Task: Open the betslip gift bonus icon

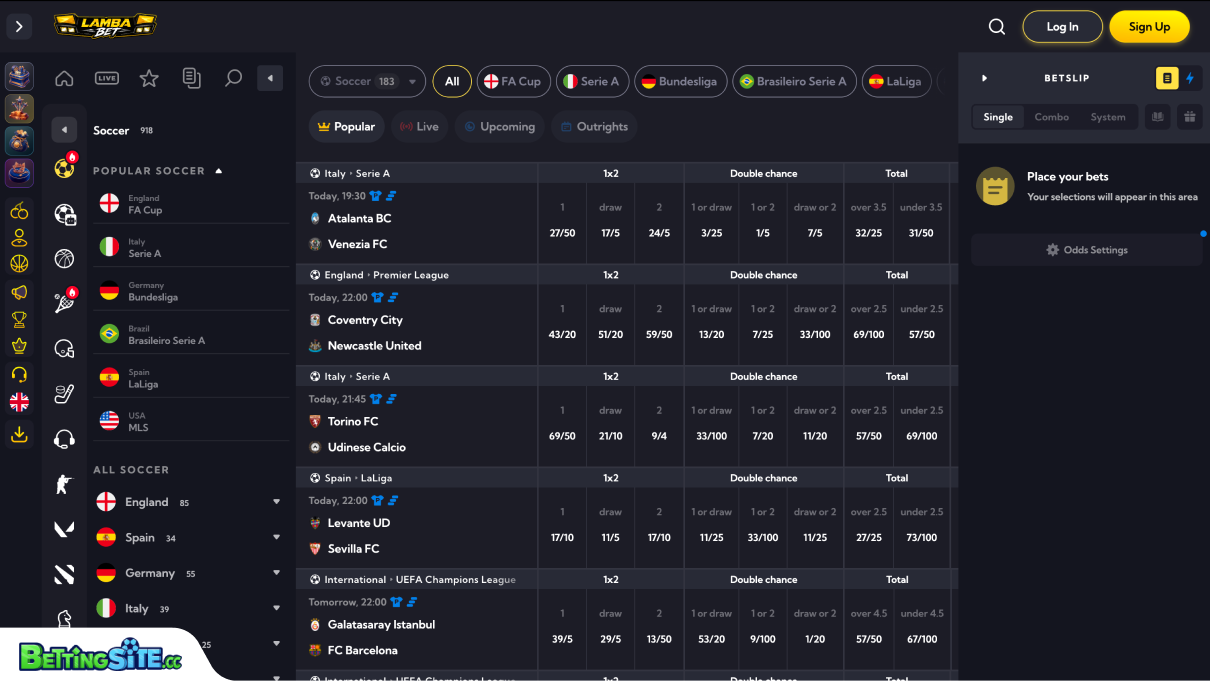Action: pos(1189,117)
